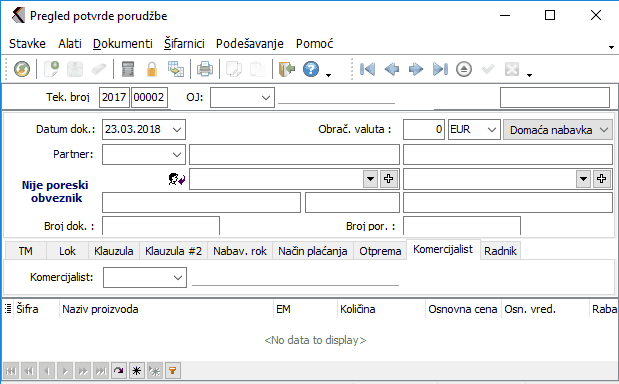Click the printer icon
The image size is (619, 384).
[205, 69]
